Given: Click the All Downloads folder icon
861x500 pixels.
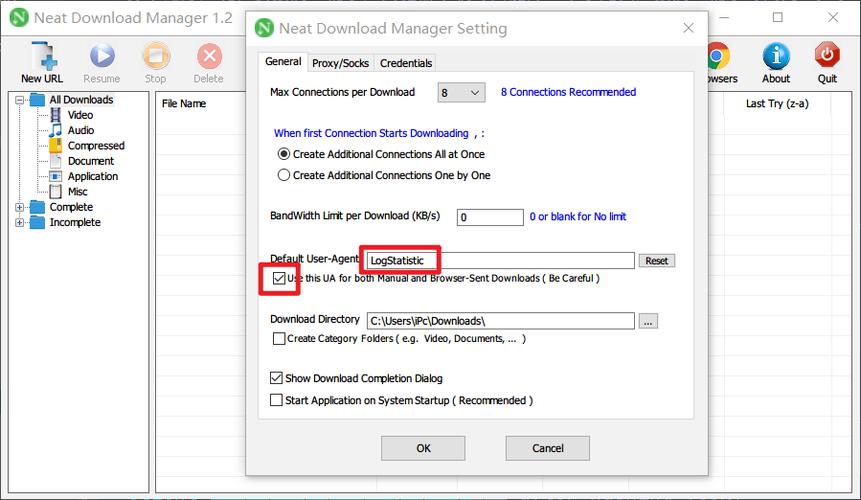Looking at the screenshot, I should (x=37, y=99).
